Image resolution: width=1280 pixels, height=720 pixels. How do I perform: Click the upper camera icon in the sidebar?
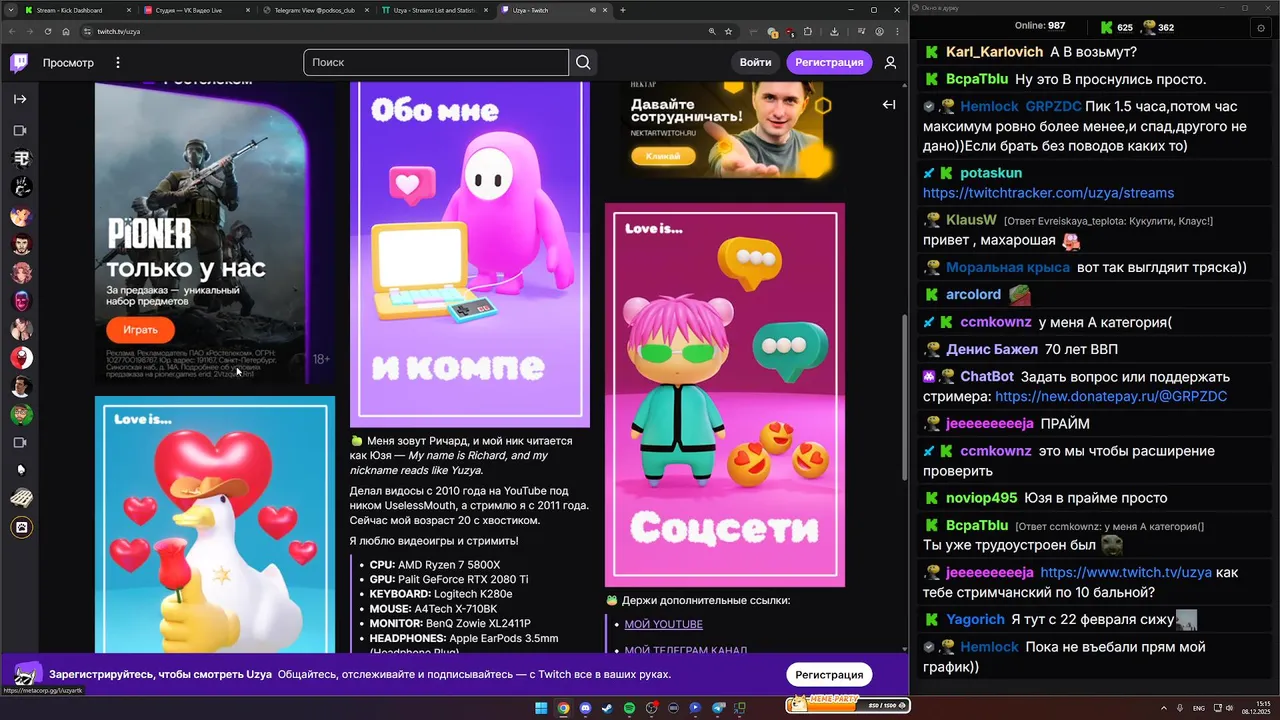coord(20,131)
